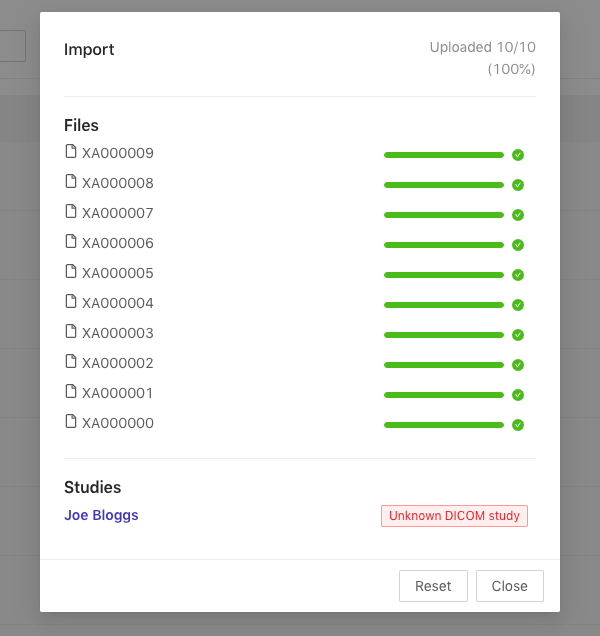Click the file icon beside XA000003
The width and height of the screenshot is (600, 636).
(x=71, y=331)
